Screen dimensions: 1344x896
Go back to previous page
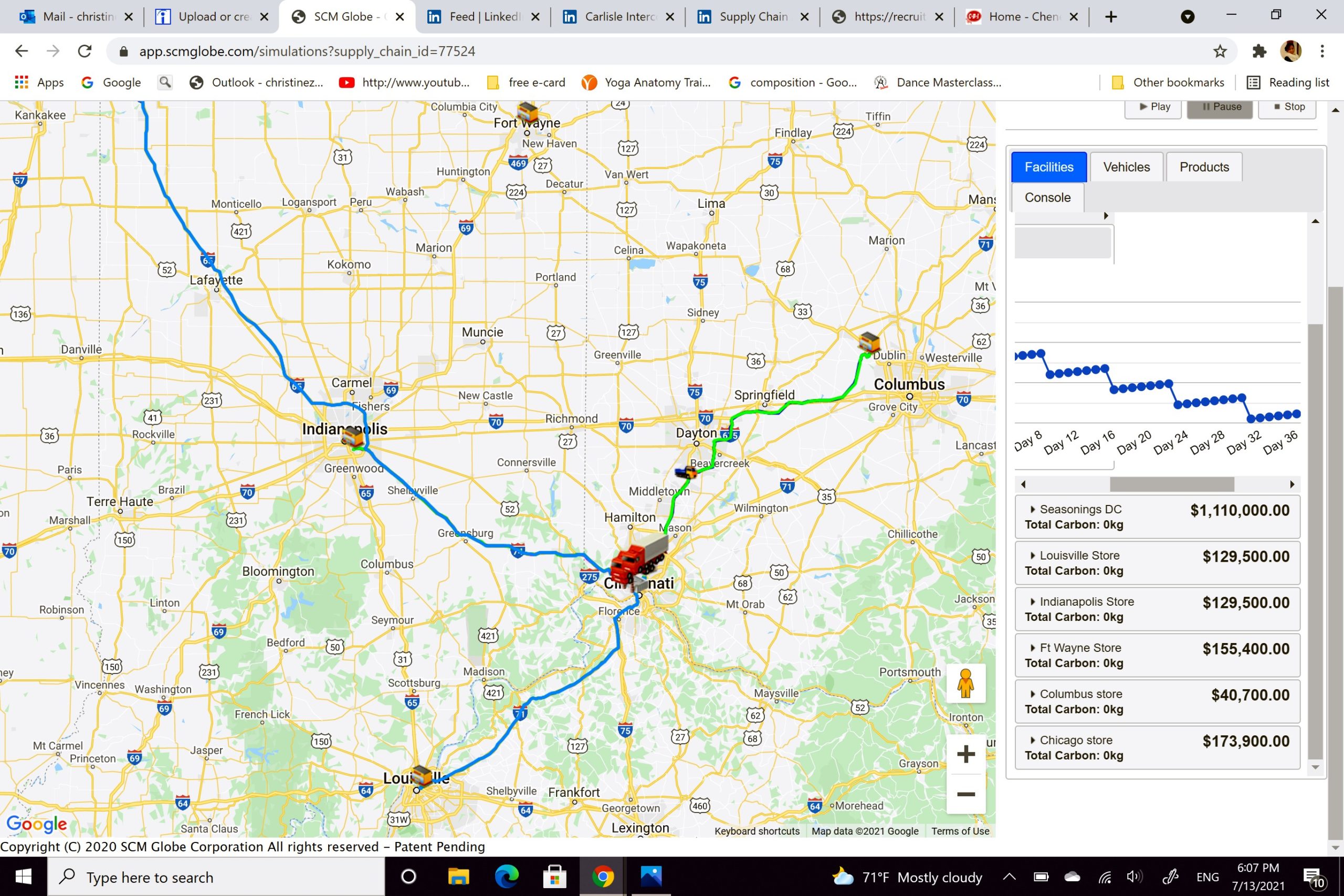tap(22, 51)
